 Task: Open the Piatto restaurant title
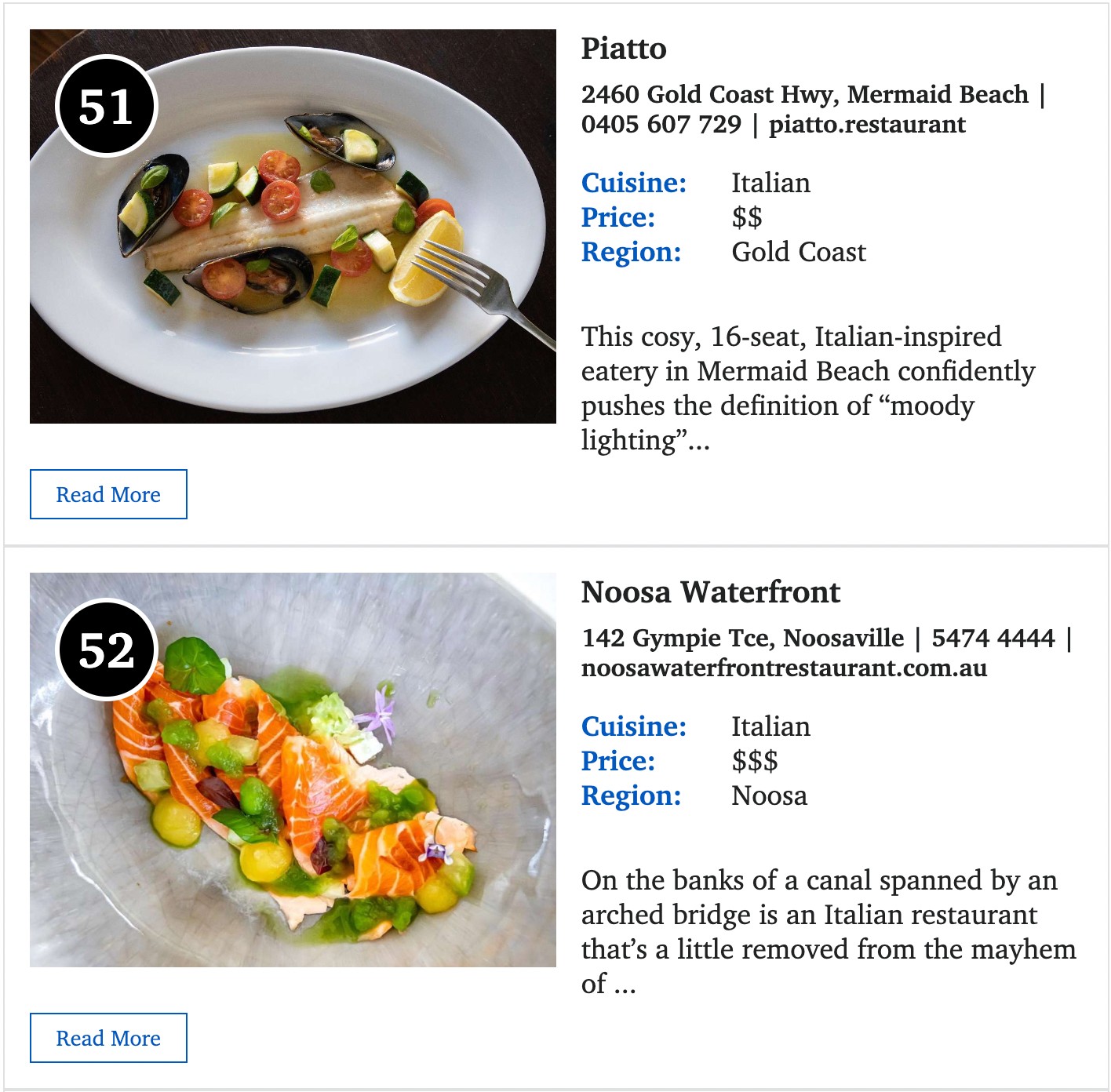pos(624,49)
